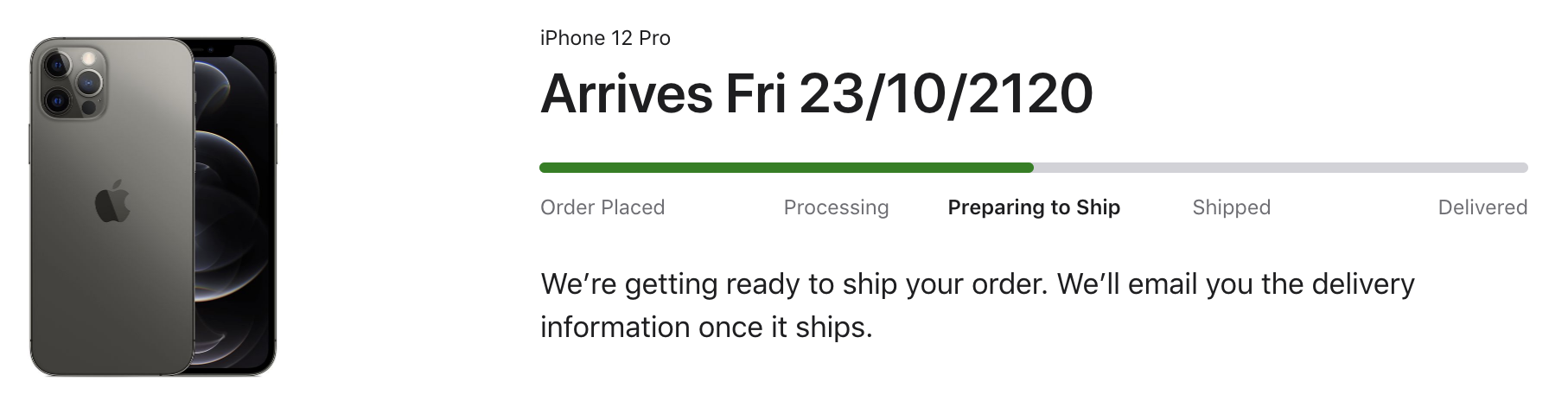The image size is (1568, 420).
Task: Click the "We're getting ready to ship" message
Action: point(977,284)
